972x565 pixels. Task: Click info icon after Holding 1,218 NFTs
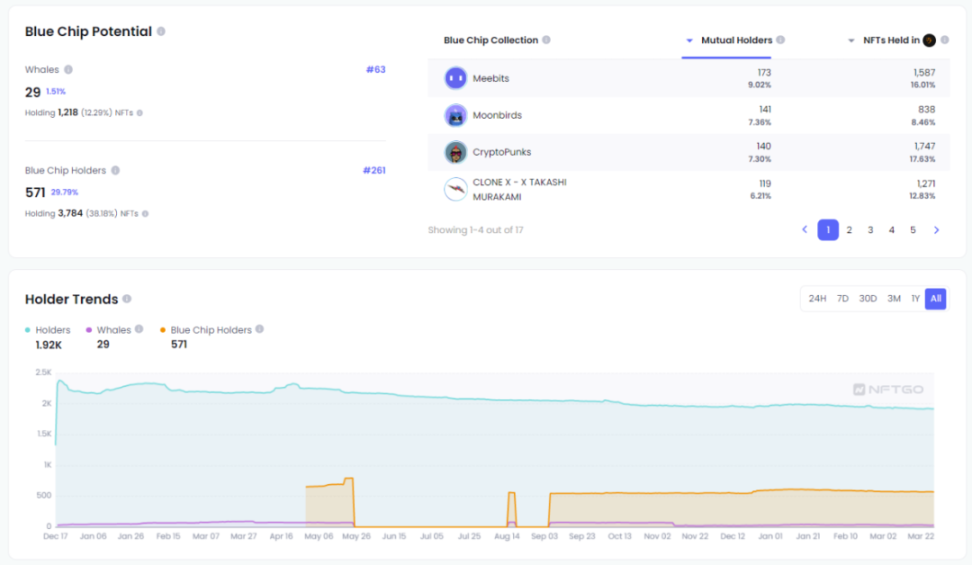(139, 113)
